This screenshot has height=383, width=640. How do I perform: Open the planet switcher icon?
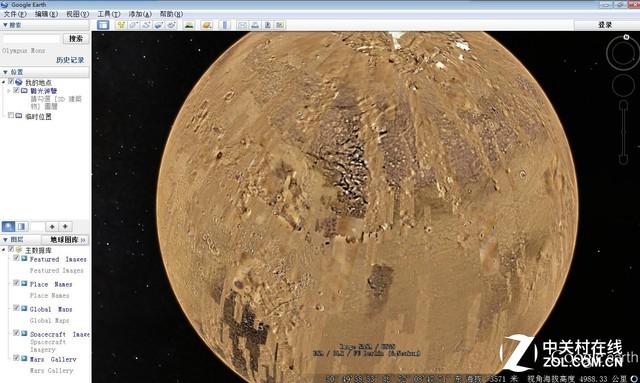click(207, 25)
